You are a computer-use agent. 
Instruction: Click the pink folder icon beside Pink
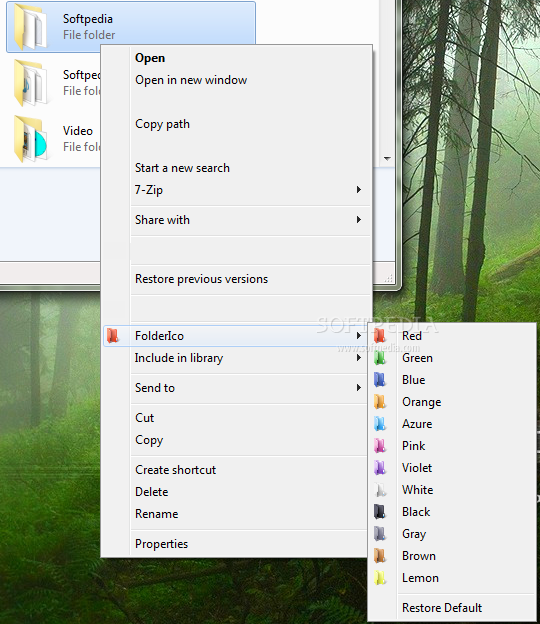(x=380, y=445)
